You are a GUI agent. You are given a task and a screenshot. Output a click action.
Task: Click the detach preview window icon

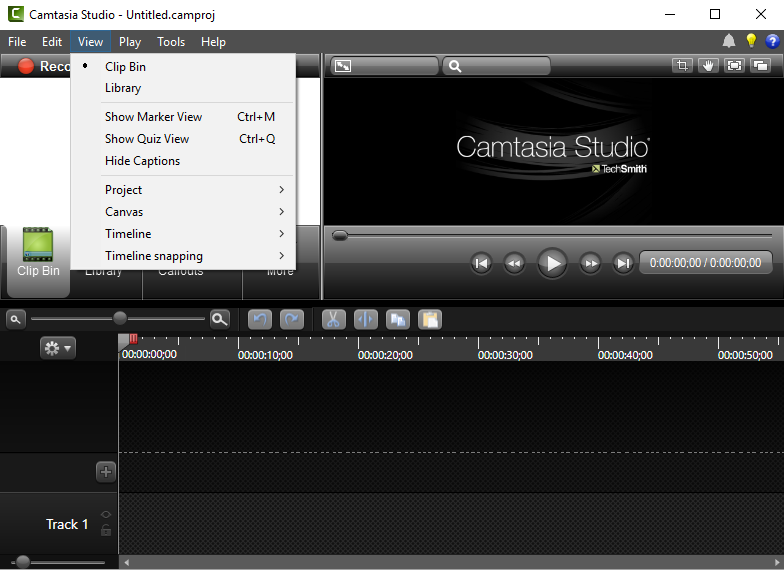point(760,66)
